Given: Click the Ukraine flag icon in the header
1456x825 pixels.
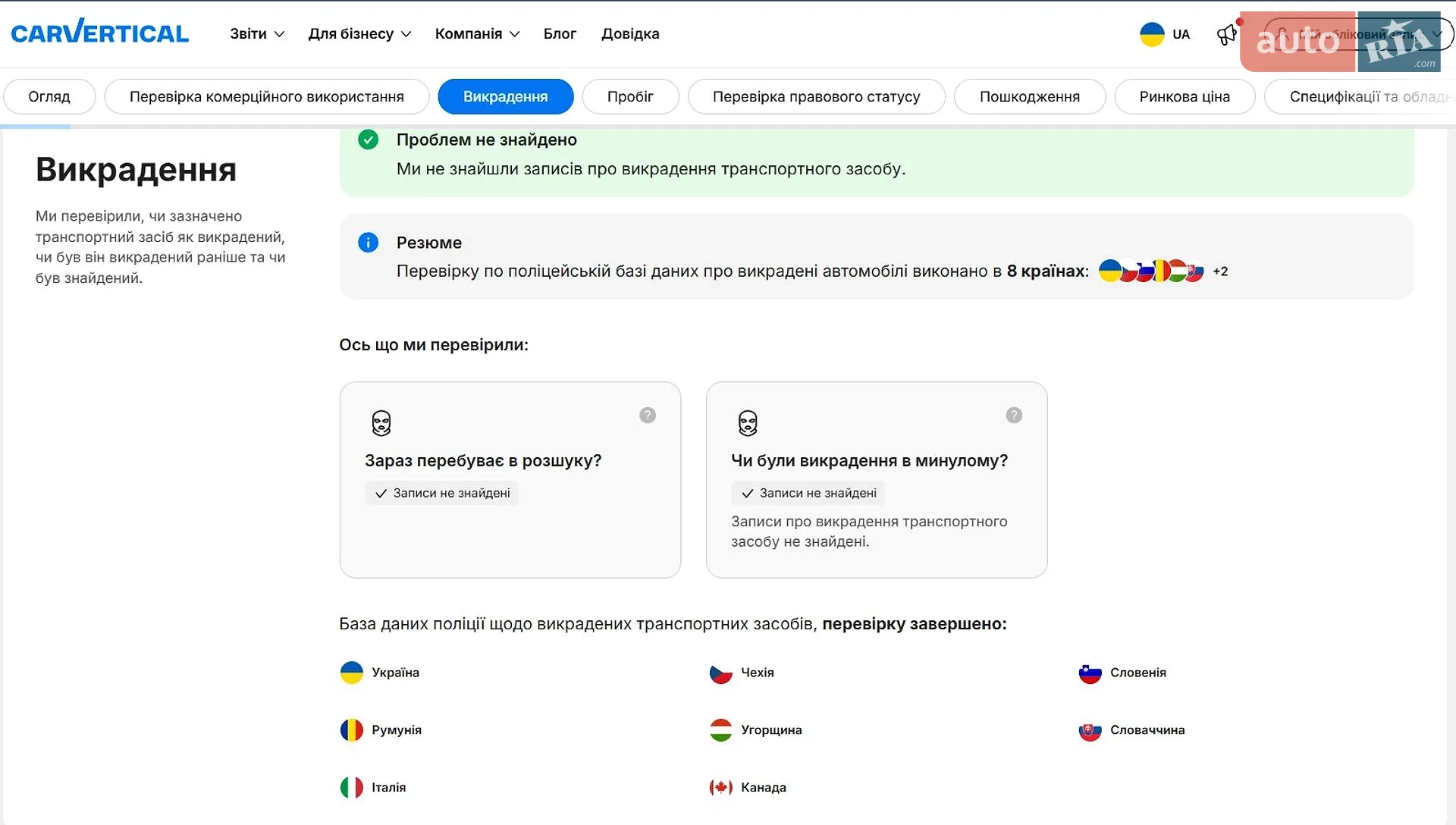Looking at the screenshot, I should point(1152,34).
